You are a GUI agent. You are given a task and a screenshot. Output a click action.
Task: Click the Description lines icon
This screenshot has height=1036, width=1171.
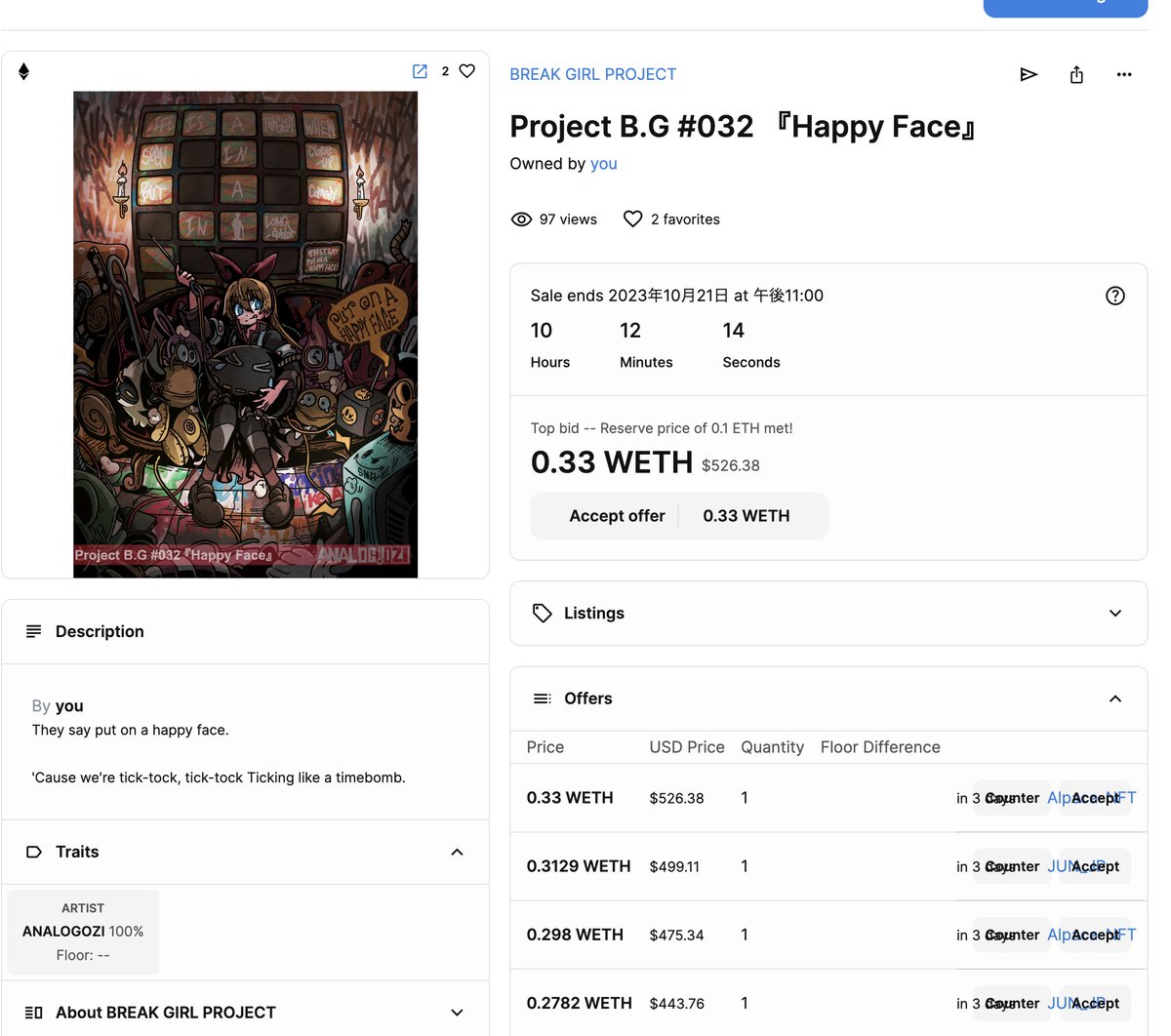click(x=33, y=631)
